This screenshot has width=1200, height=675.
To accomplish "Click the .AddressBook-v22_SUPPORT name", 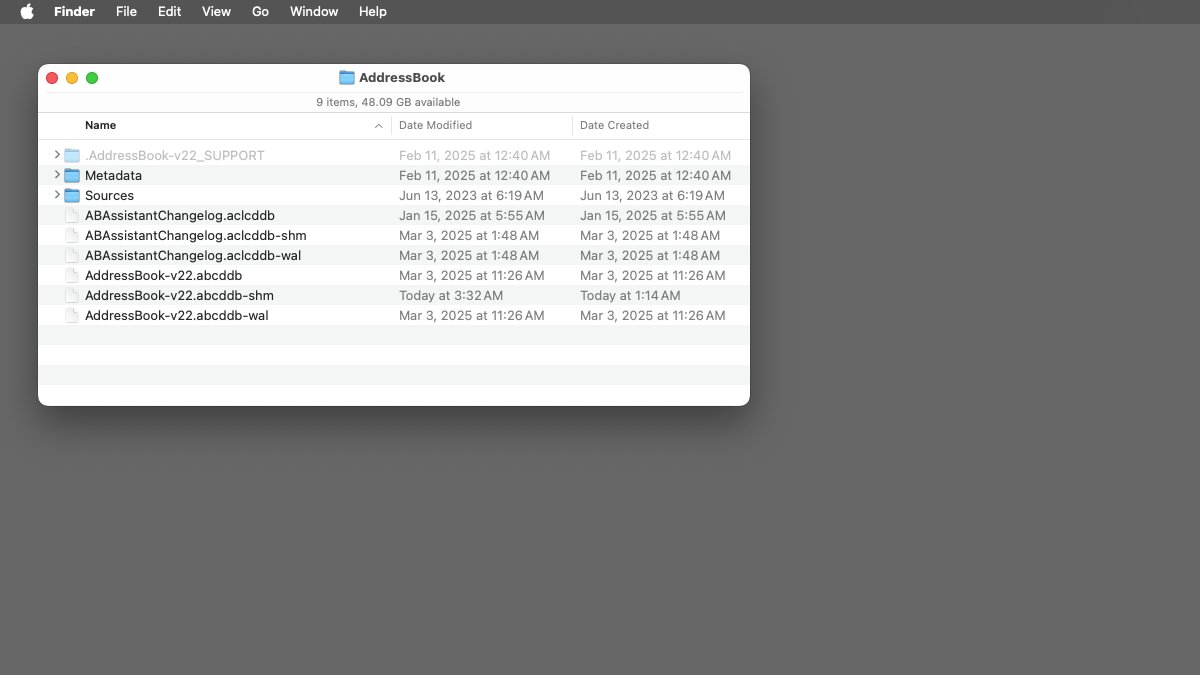I will click(175, 155).
